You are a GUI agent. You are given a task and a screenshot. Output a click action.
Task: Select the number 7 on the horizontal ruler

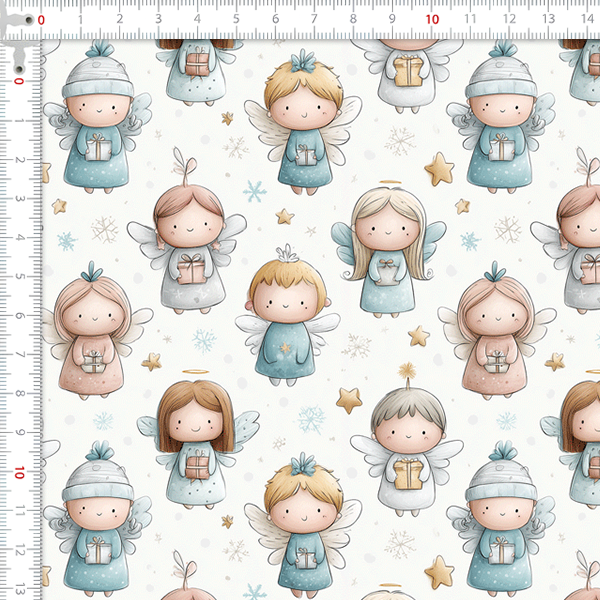[314, 19]
